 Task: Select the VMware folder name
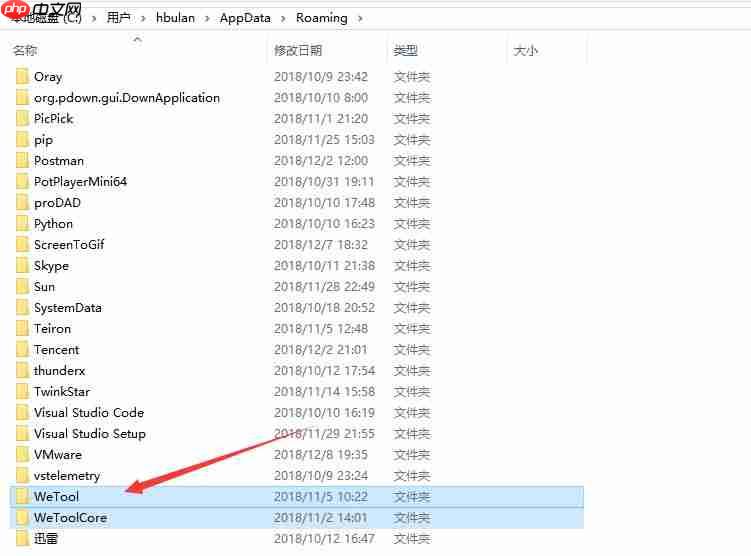[x=58, y=455]
